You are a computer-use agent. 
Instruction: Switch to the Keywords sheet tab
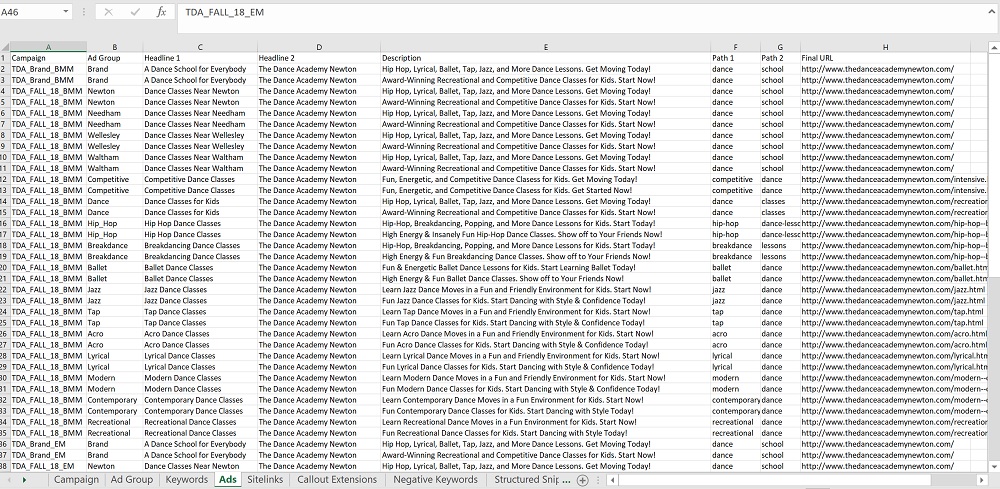point(186,479)
